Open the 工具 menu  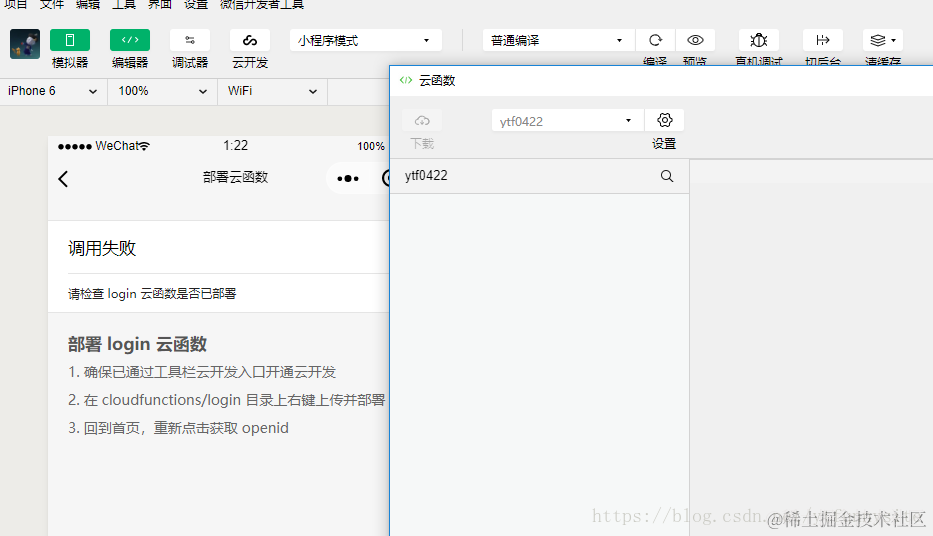(124, 5)
